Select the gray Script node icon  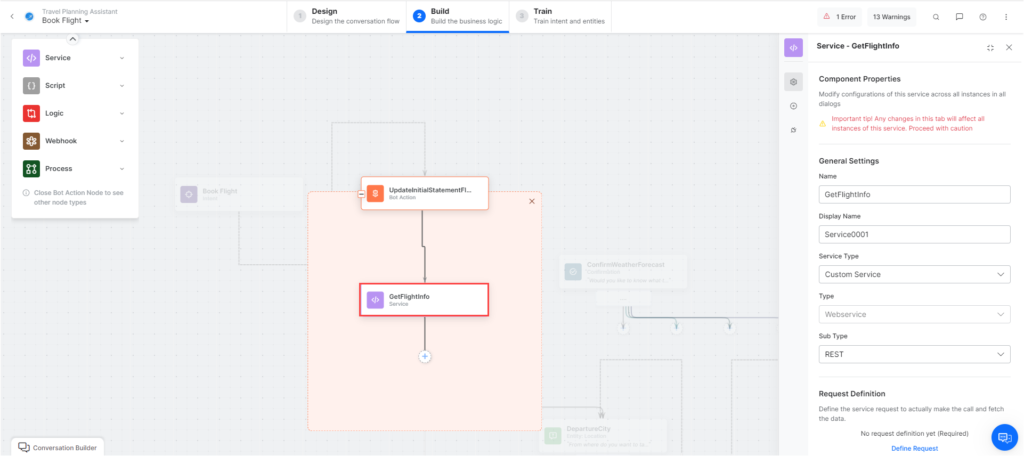coord(31,86)
